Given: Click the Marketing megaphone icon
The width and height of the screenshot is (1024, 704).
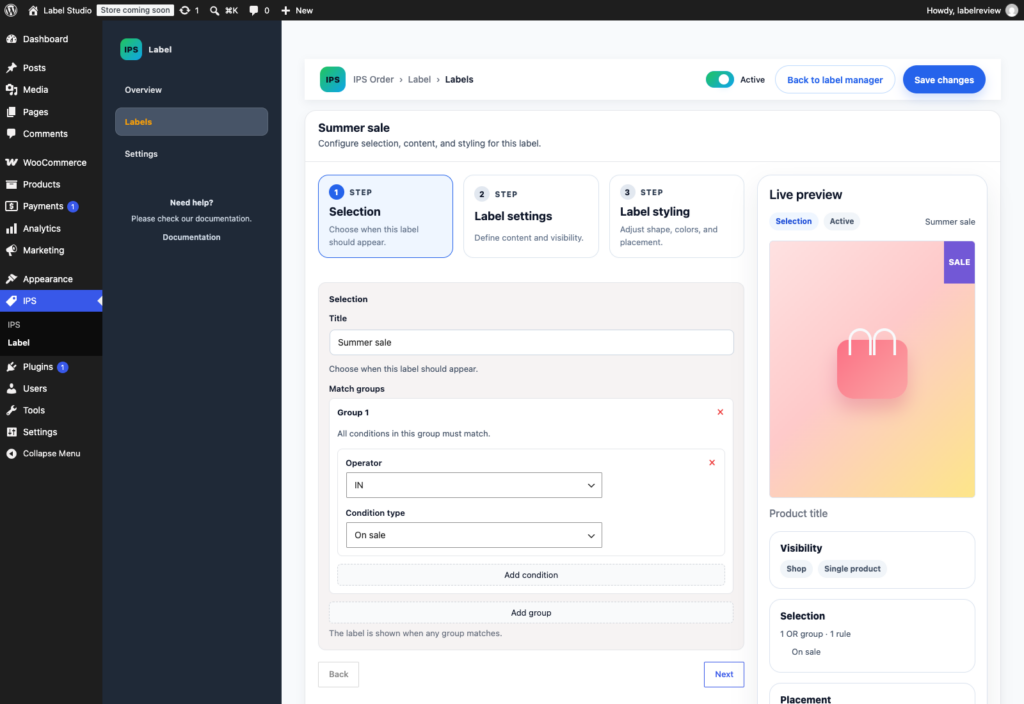Looking at the screenshot, I should coord(11,250).
